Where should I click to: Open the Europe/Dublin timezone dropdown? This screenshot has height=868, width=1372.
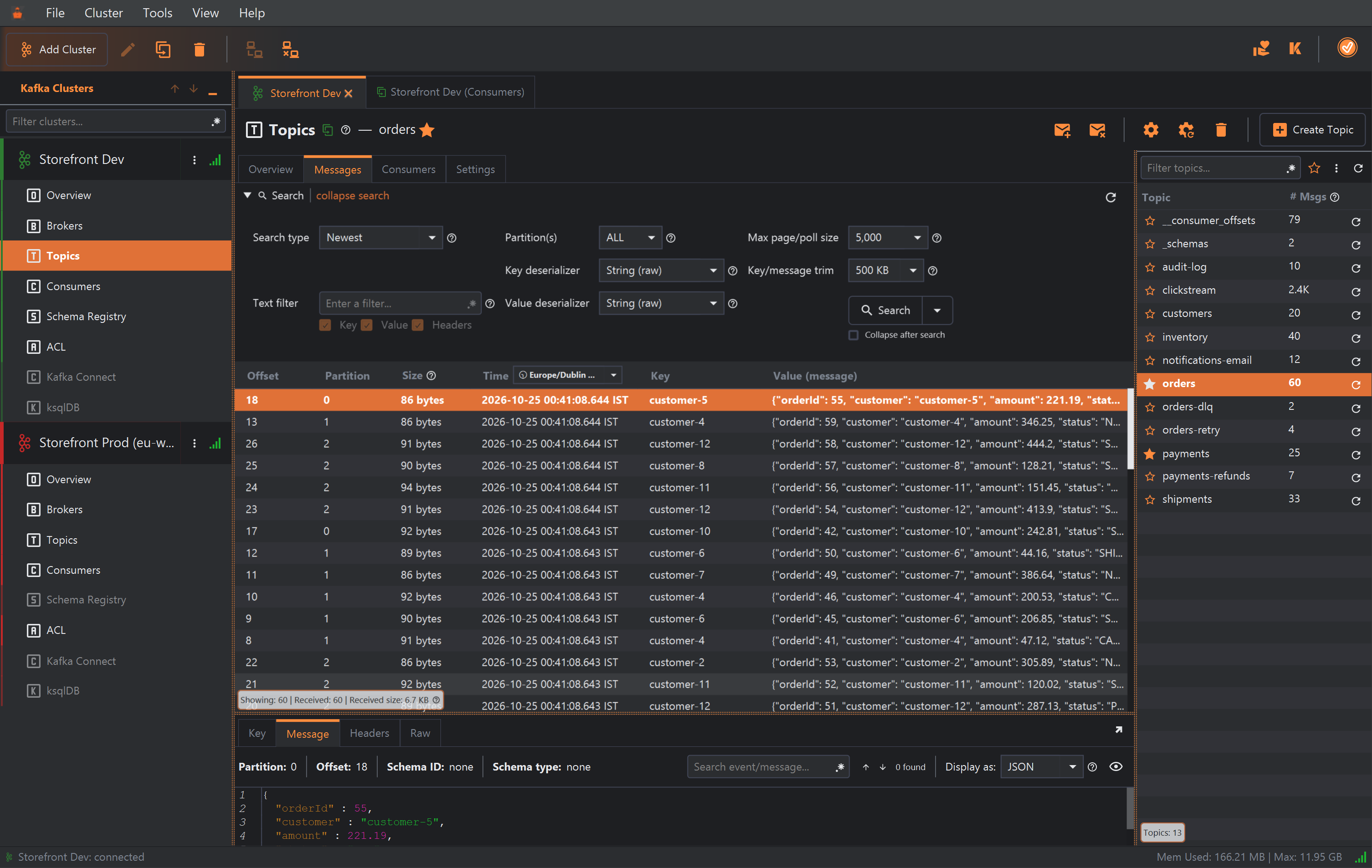(x=568, y=375)
